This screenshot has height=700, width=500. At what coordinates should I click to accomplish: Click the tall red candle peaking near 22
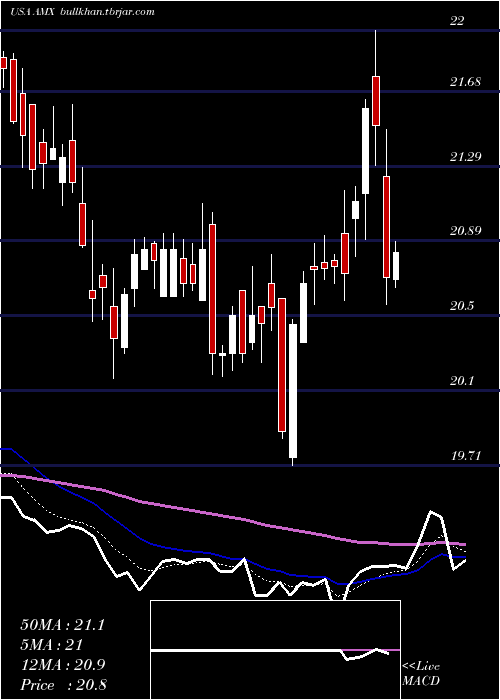[x=376, y=100]
